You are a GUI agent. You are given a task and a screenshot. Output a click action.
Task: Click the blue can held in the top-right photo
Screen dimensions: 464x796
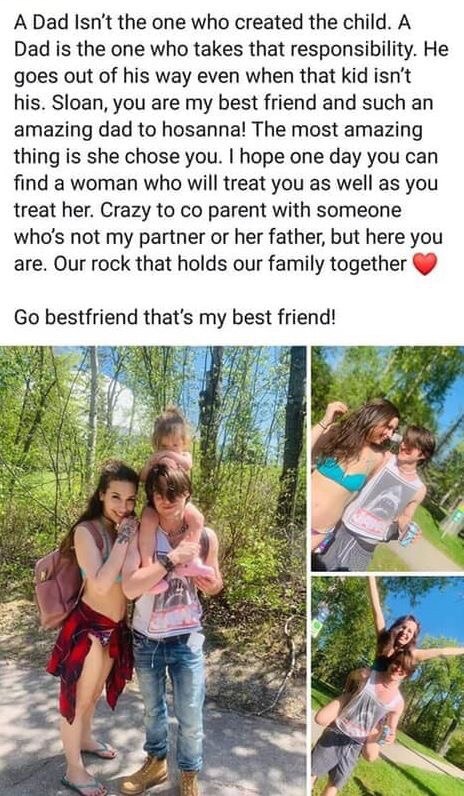409,534
